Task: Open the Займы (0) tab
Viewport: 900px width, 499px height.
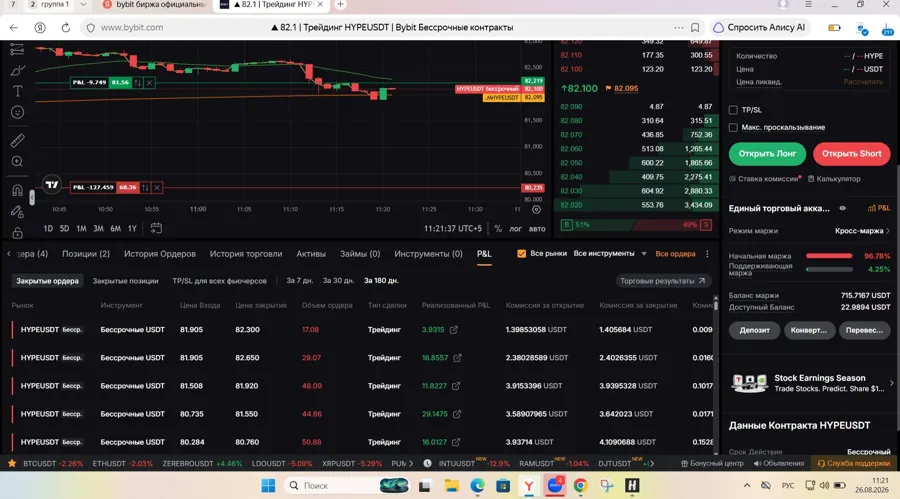Action: pyautogui.click(x=360, y=254)
